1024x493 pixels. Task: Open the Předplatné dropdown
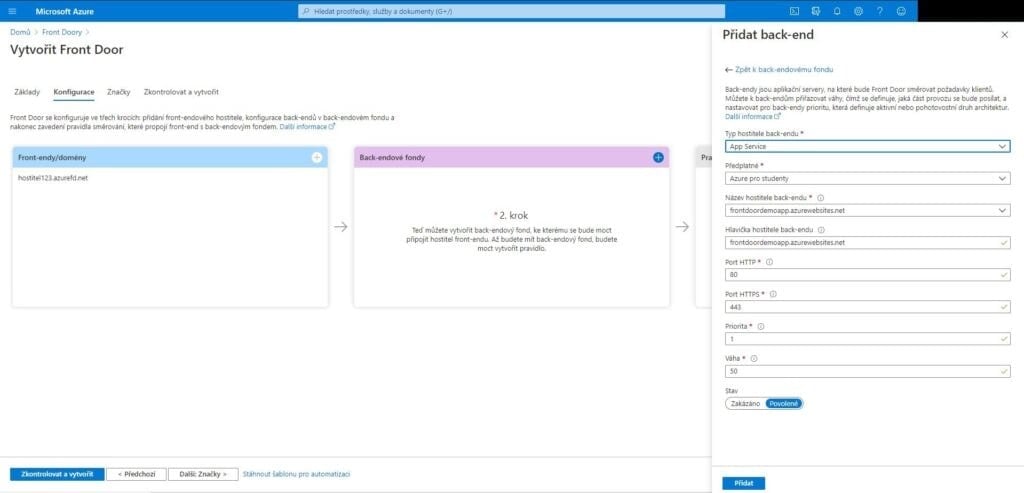(x=866, y=178)
